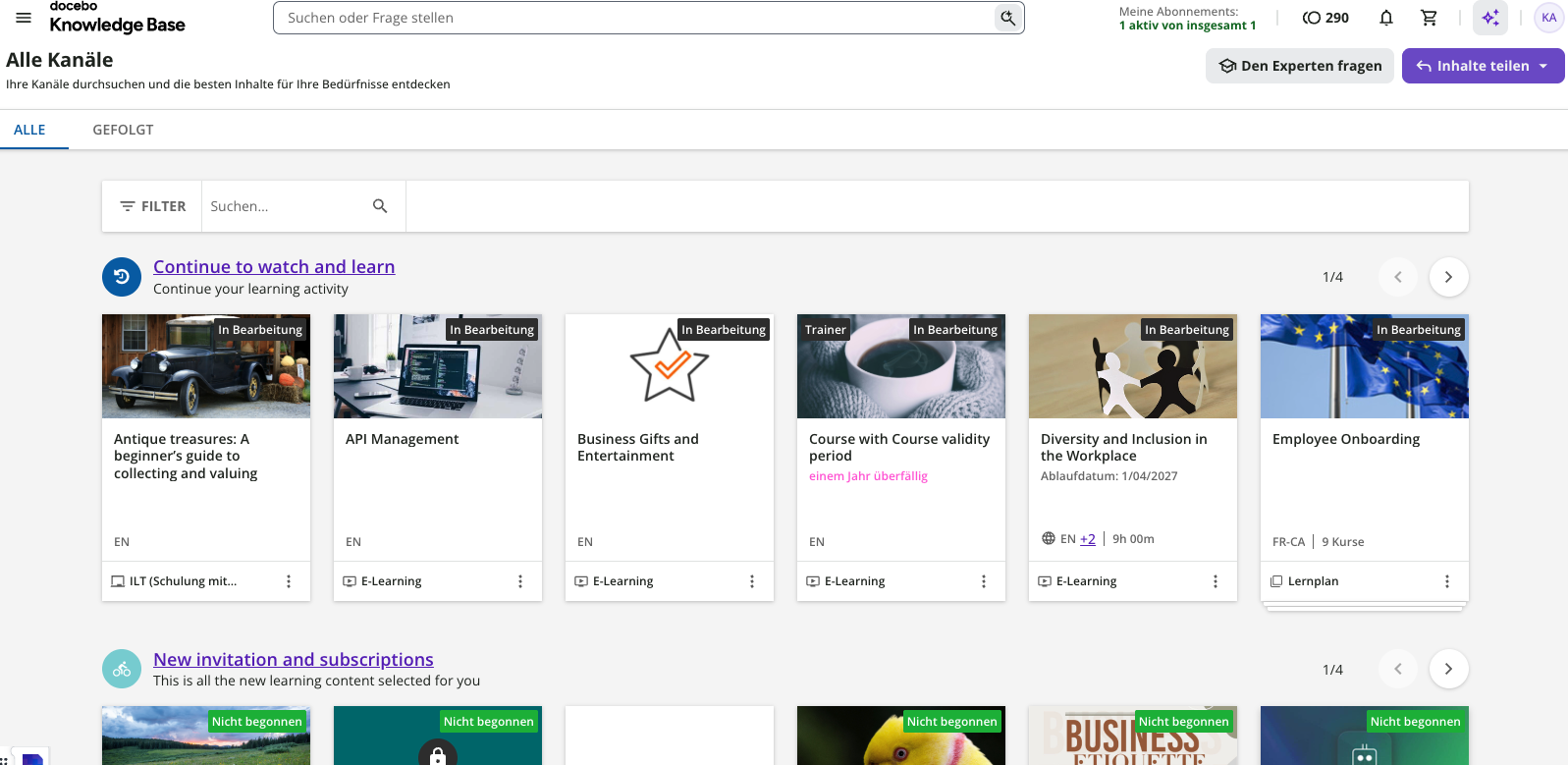Click the 9 Kurse label on Employee Onboarding
Screen dimensions: 1568x765
coord(1343,542)
